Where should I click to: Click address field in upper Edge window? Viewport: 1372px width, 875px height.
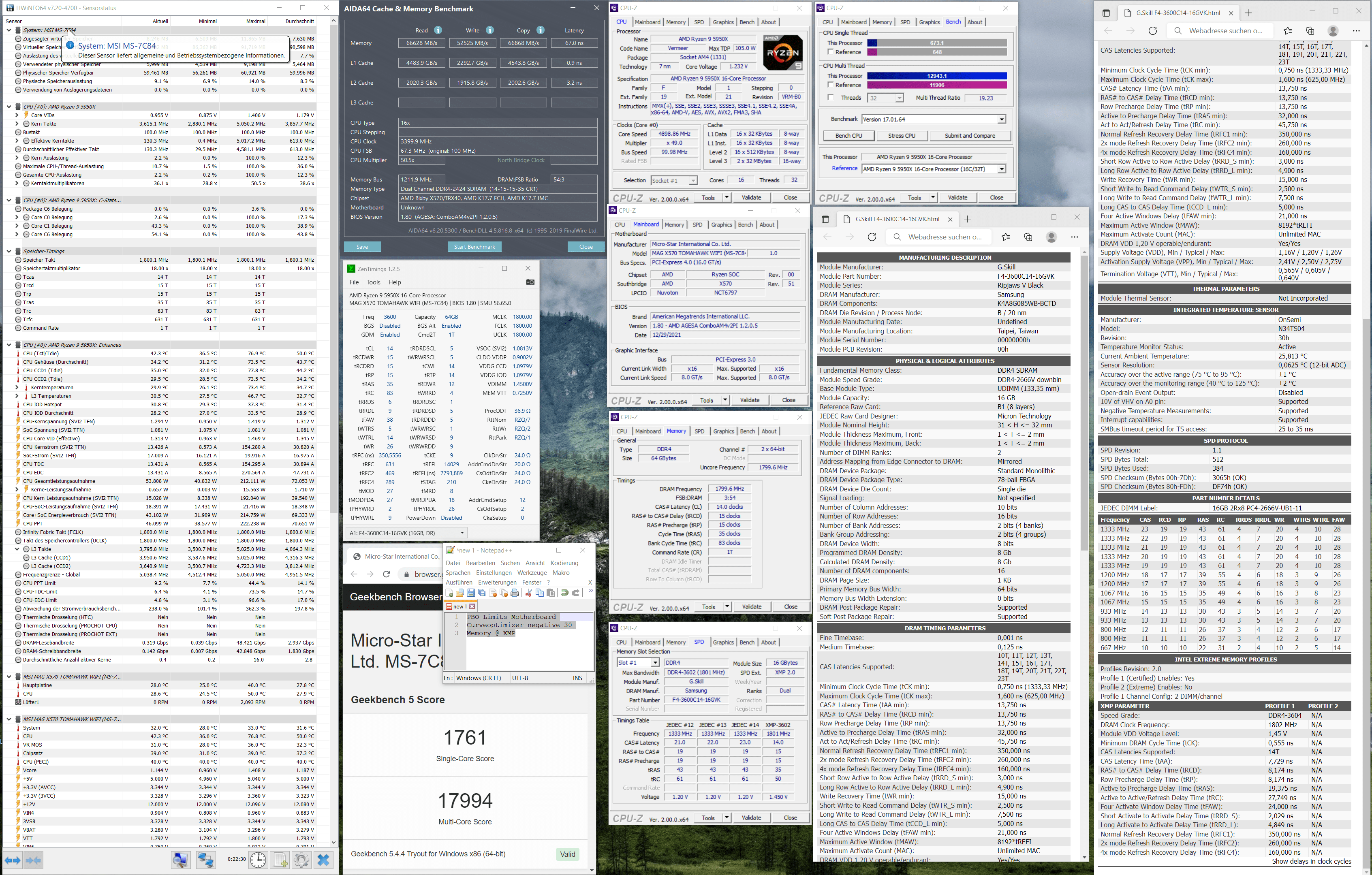[x=1220, y=31]
